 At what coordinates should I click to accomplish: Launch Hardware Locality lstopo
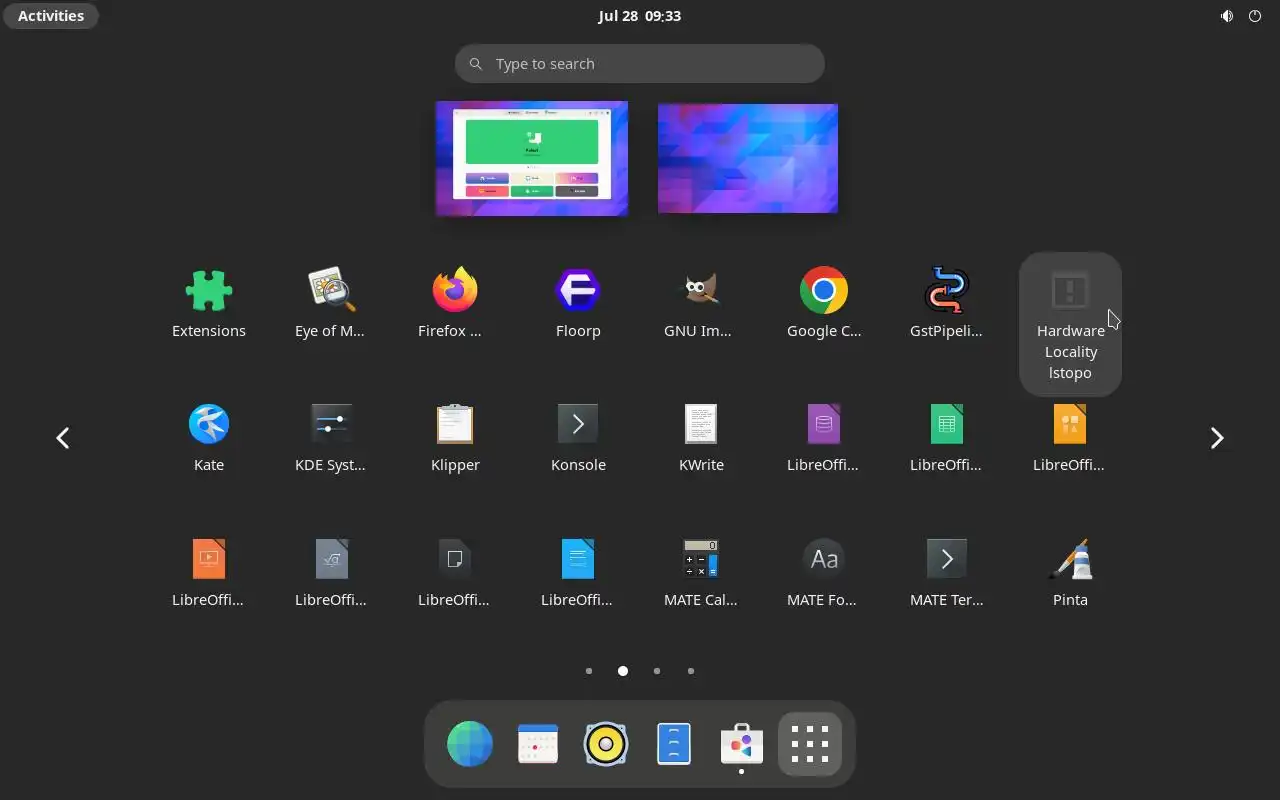click(1070, 324)
